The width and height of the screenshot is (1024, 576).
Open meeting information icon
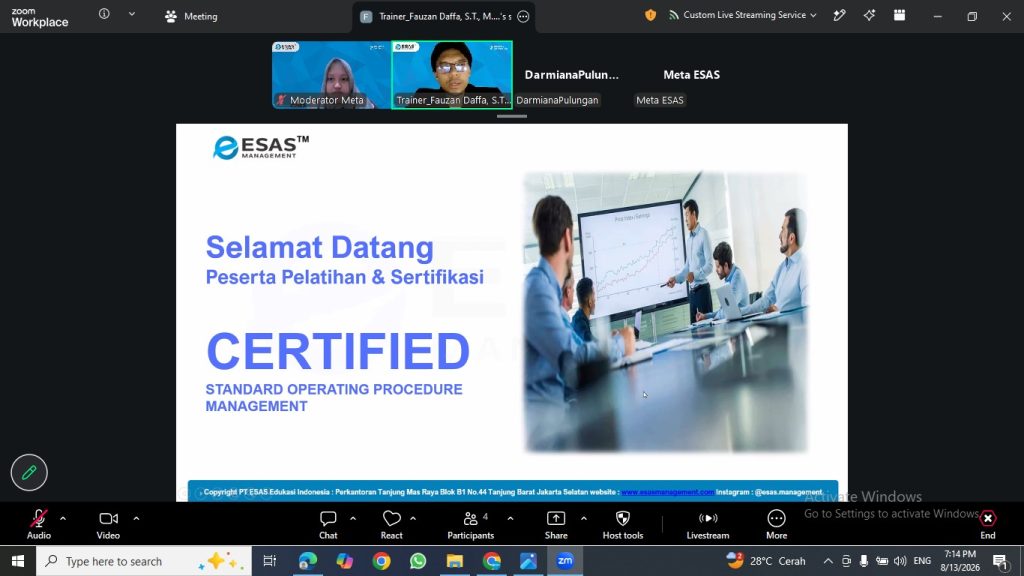[x=104, y=14]
